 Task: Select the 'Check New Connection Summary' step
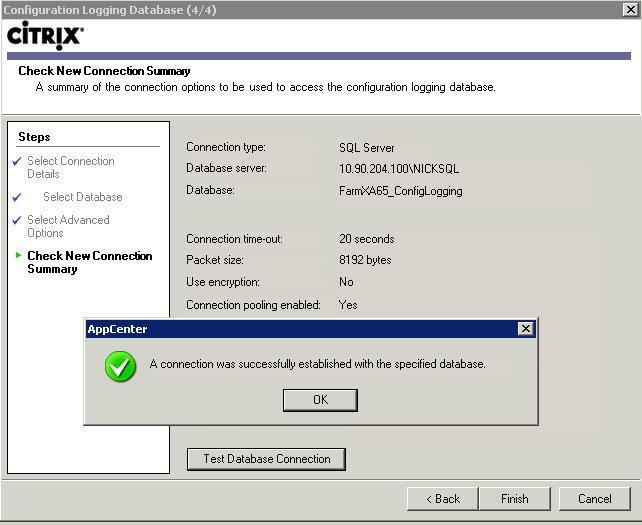click(90, 262)
